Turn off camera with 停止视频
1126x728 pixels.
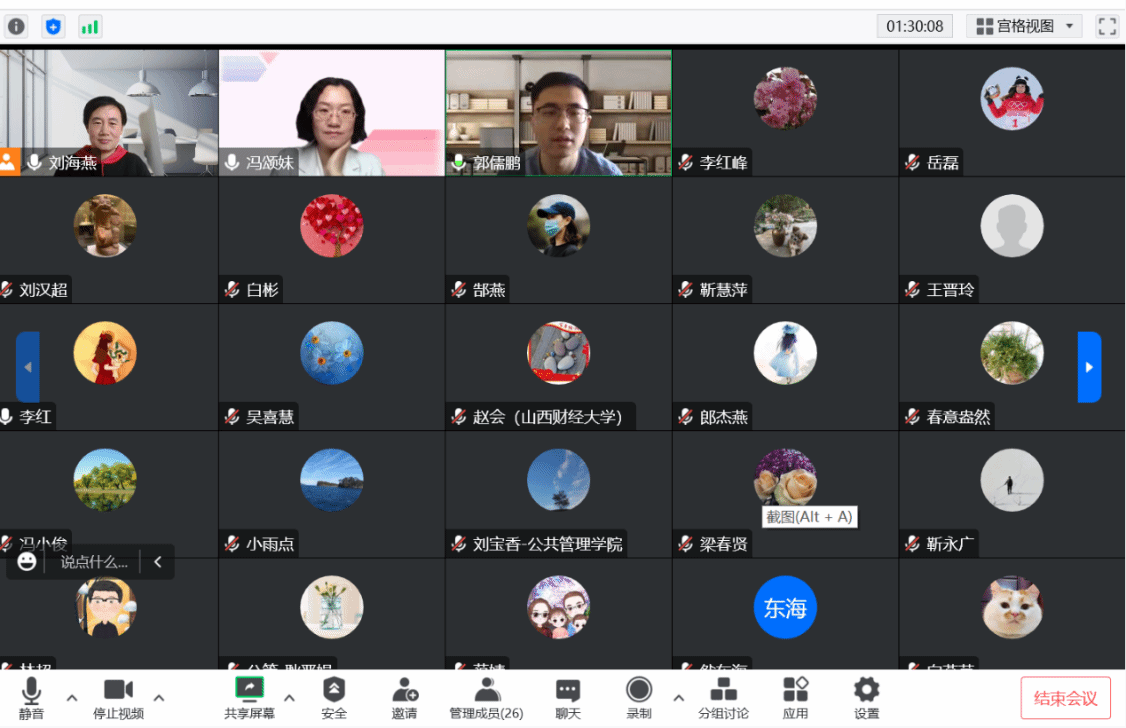(x=118, y=697)
